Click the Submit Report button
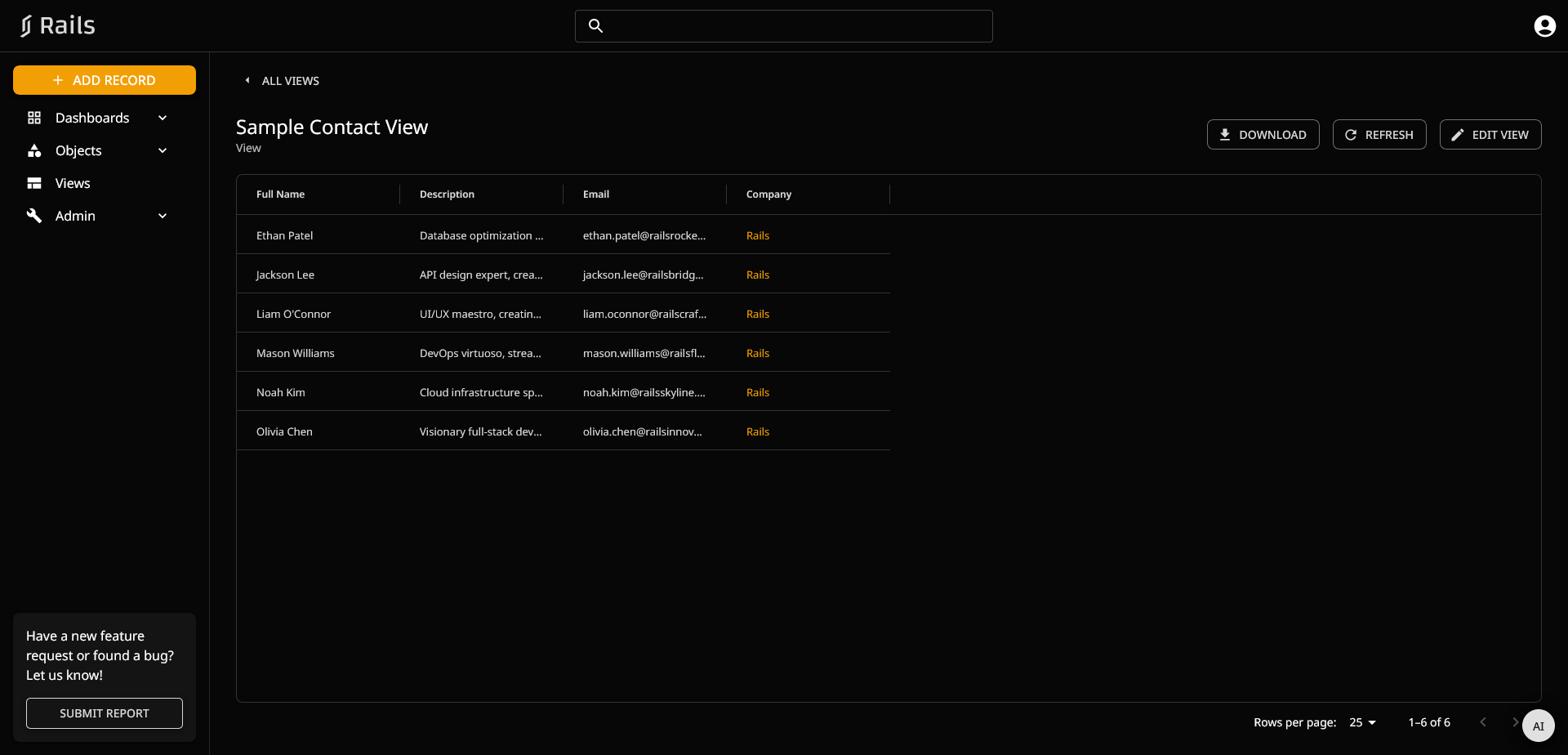The height and width of the screenshot is (755, 1568). coord(105,713)
